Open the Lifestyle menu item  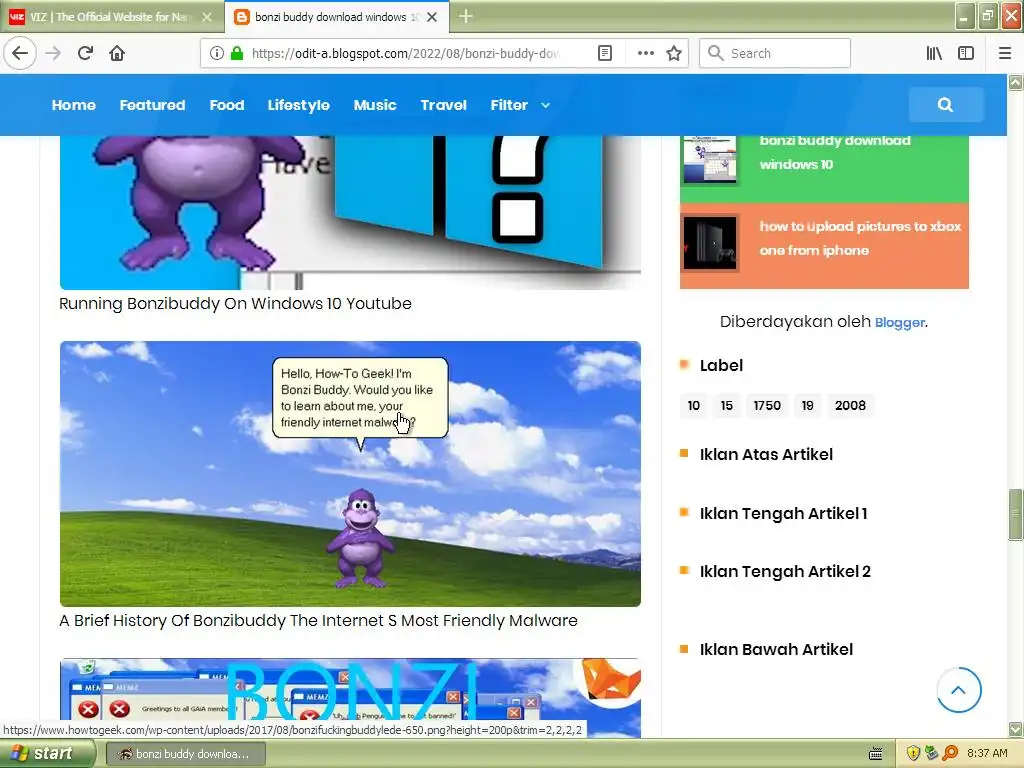tap(298, 104)
